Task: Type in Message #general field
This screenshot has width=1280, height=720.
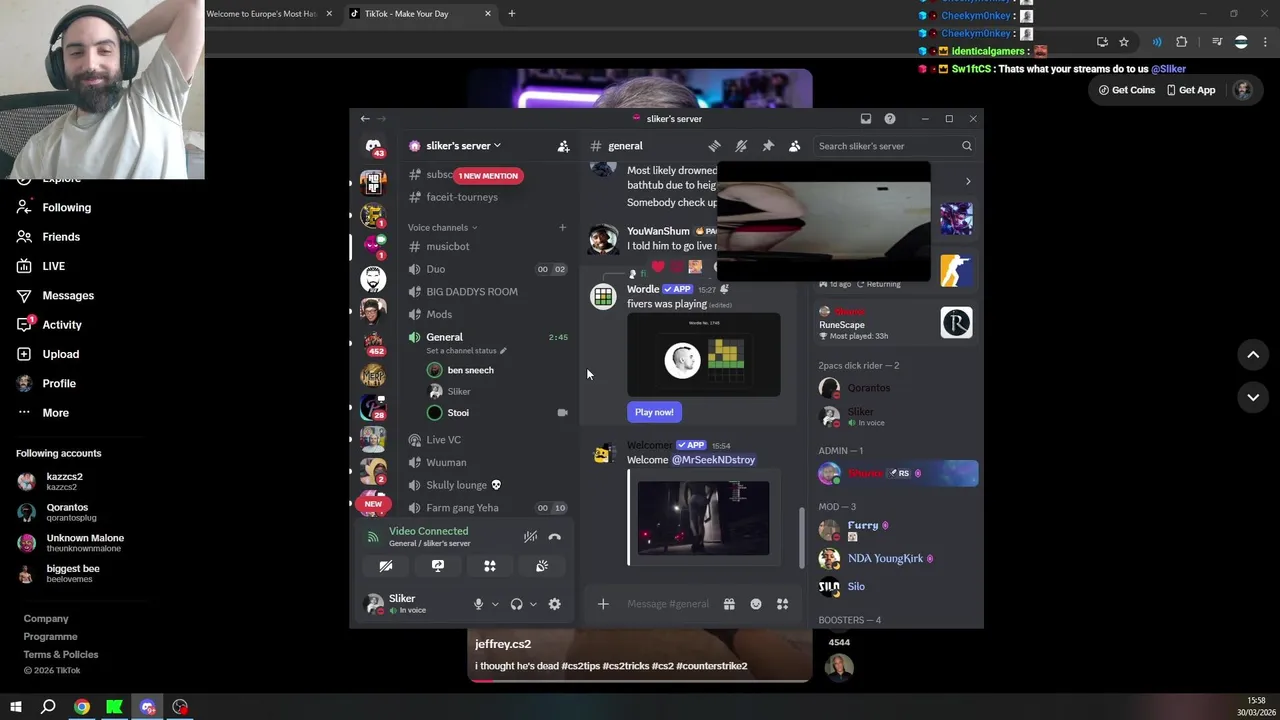Action: coord(668,604)
